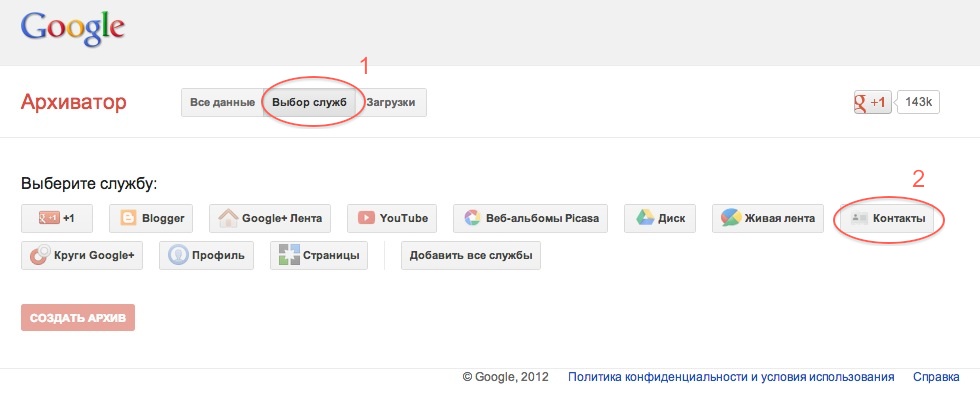Switch to the Все данные tab
This screenshot has height=400, width=980.
(x=222, y=102)
